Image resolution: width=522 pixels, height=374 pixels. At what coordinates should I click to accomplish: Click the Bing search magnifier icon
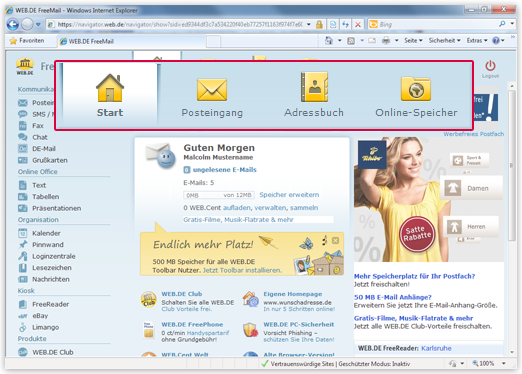pos(502,24)
